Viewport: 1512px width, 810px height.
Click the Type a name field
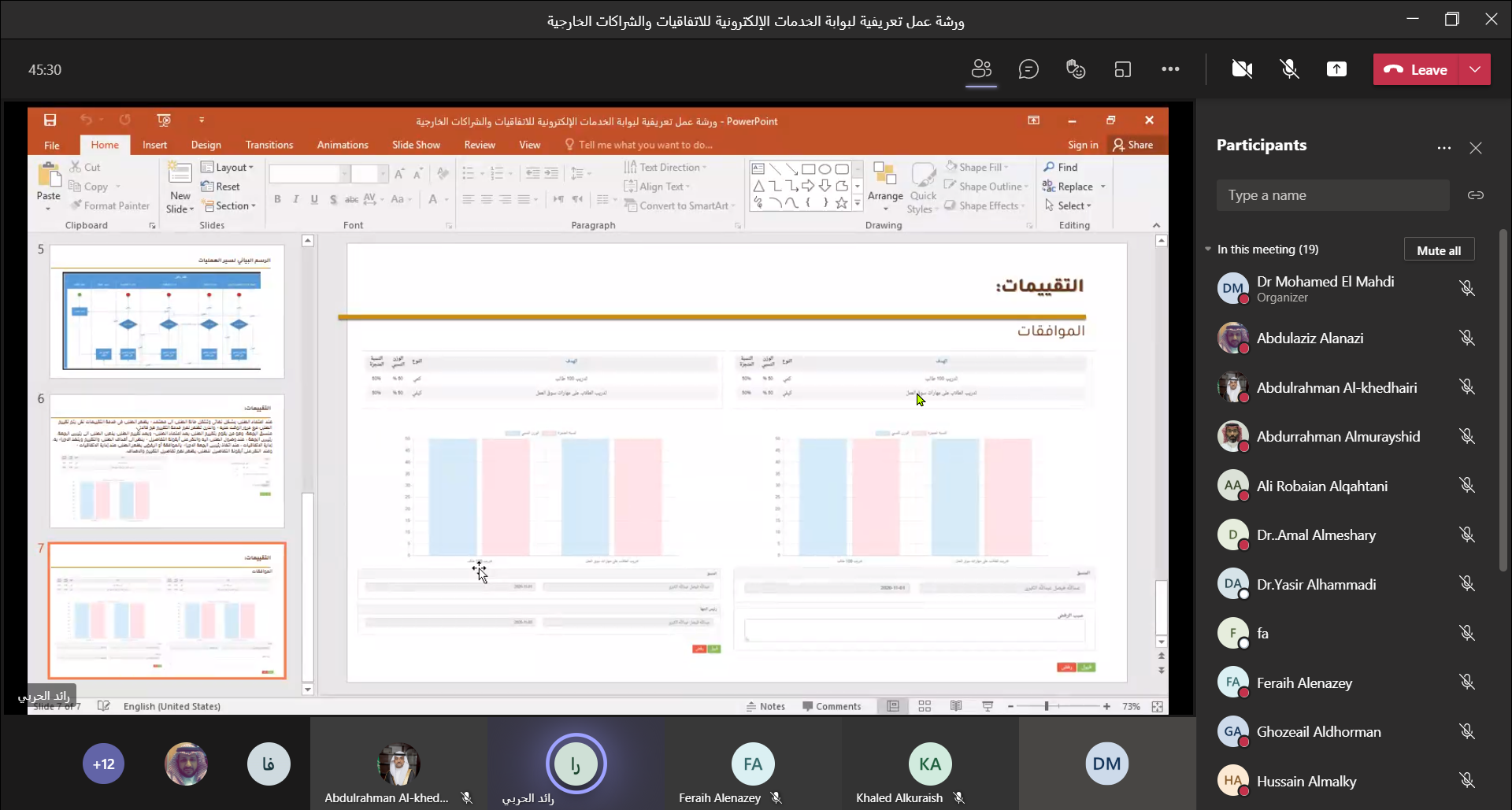1332,195
